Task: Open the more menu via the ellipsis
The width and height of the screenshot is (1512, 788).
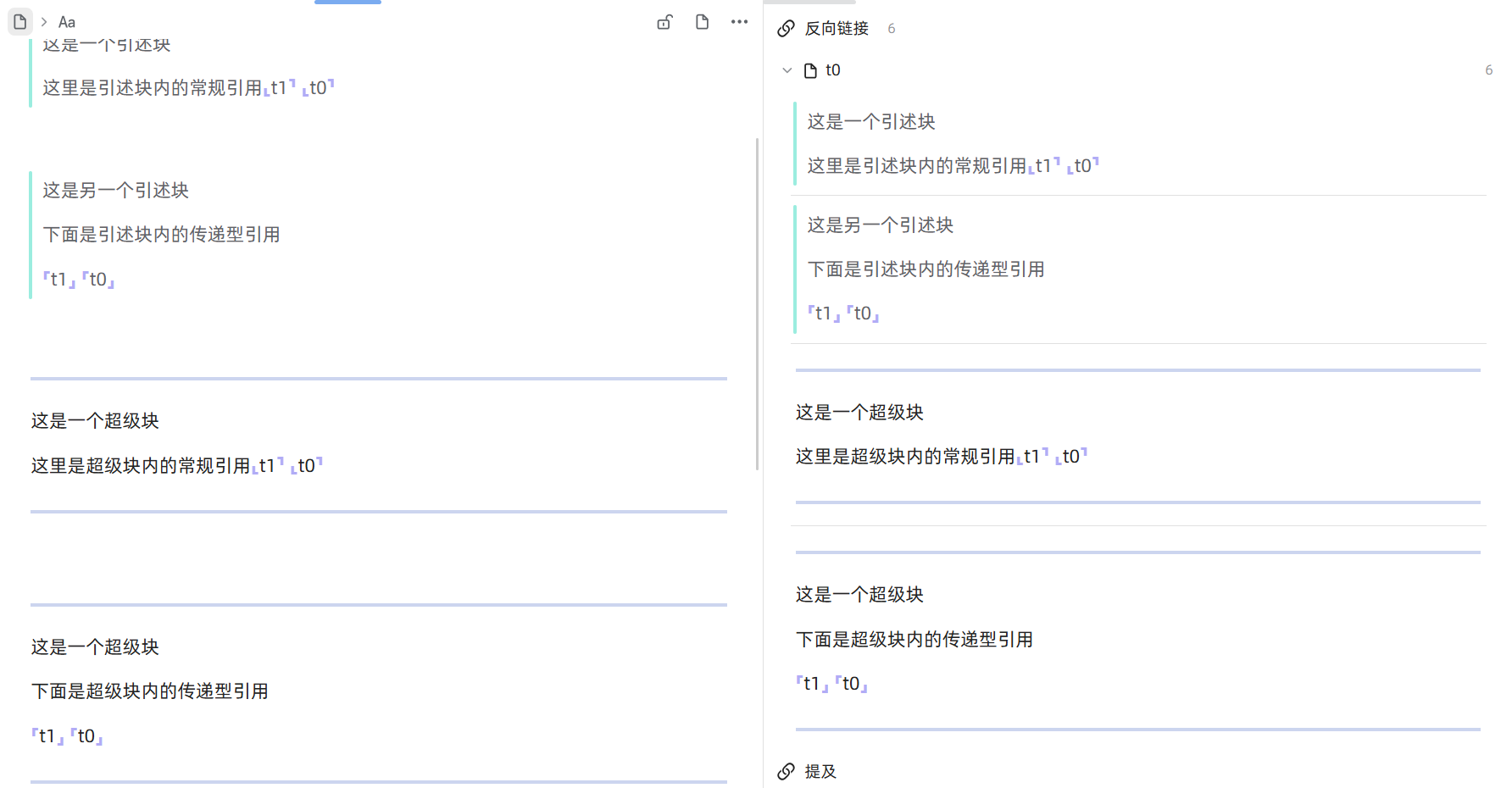Action: pyautogui.click(x=739, y=22)
